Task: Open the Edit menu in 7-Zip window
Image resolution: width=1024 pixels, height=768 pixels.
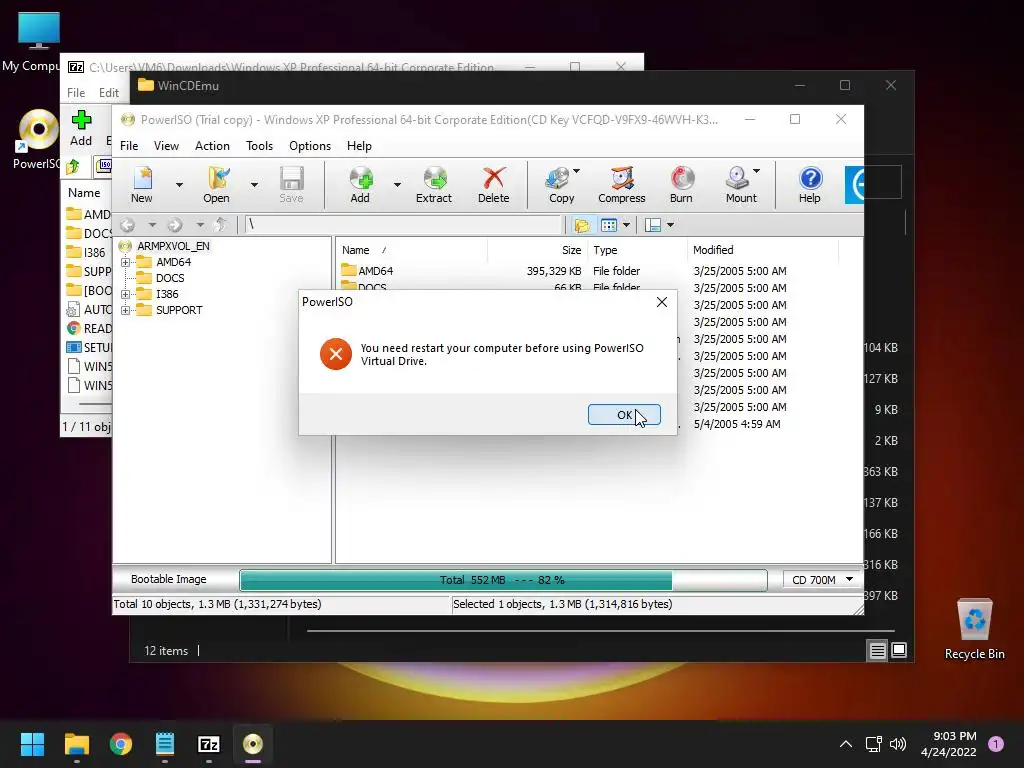Action: click(108, 93)
